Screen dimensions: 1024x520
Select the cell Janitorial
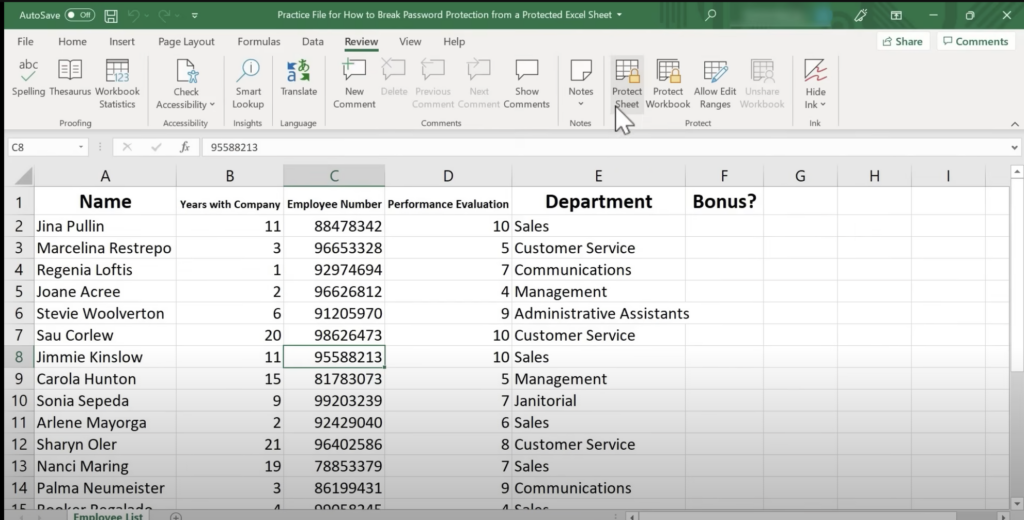click(x=598, y=400)
